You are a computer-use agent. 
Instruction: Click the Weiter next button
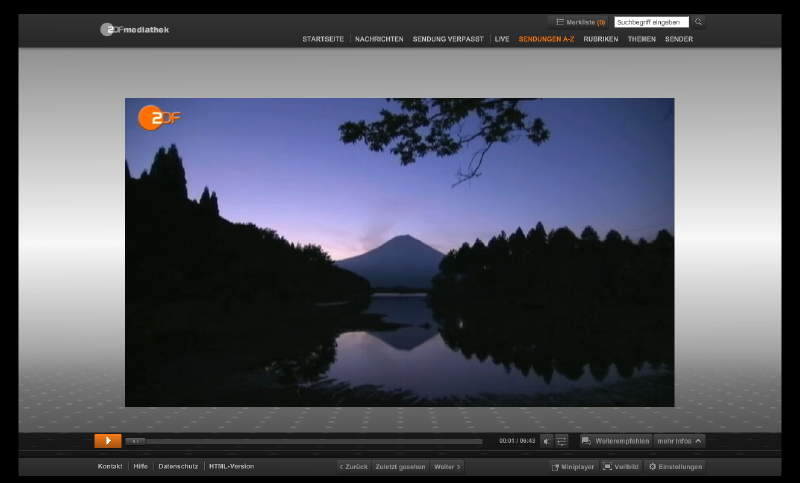pos(447,467)
